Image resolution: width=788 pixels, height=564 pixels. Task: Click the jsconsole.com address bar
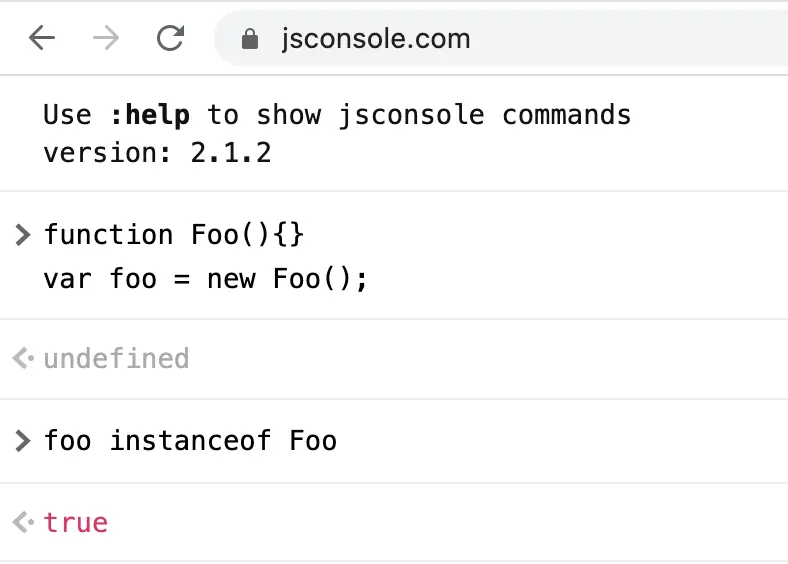point(501,39)
